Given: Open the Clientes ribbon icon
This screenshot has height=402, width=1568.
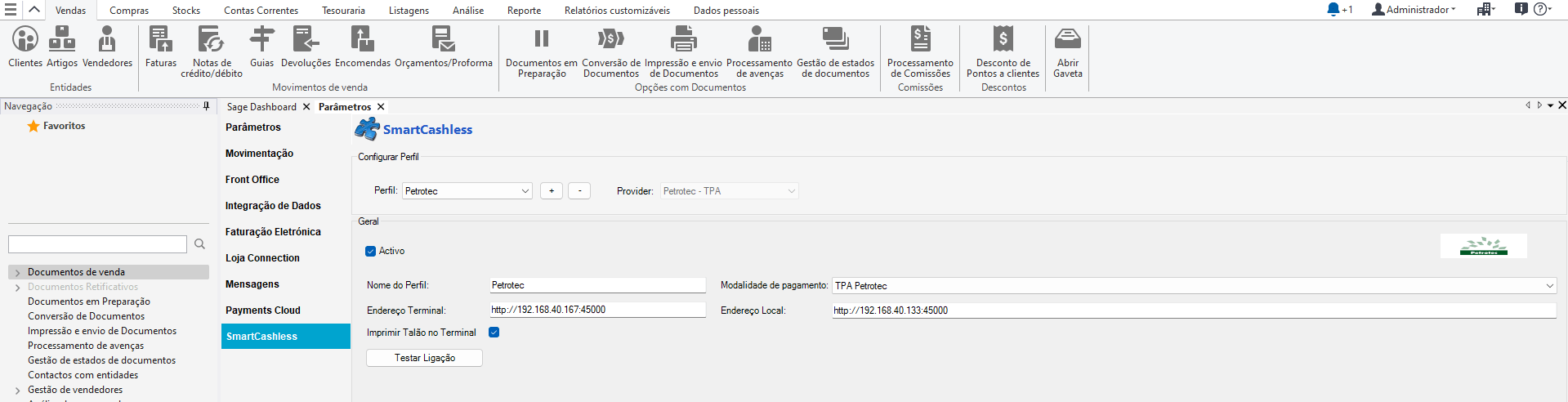Looking at the screenshot, I should (x=25, y=47).
